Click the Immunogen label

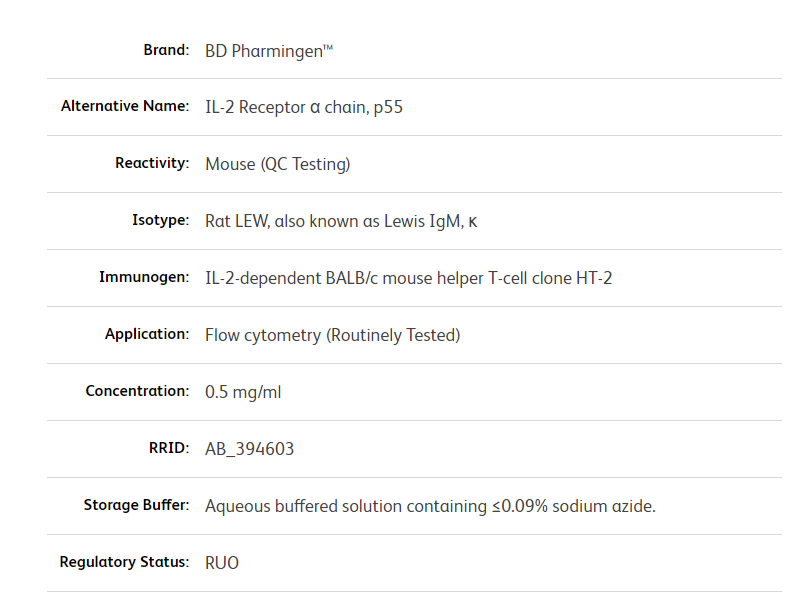tap(144, 277)
